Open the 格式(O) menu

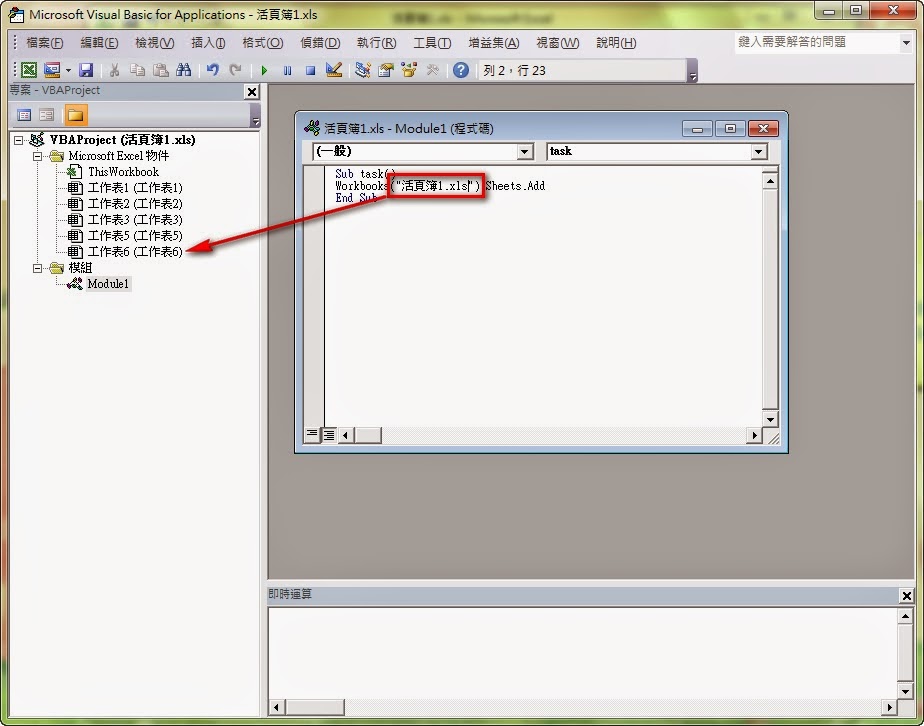click(x=263, y=43)
